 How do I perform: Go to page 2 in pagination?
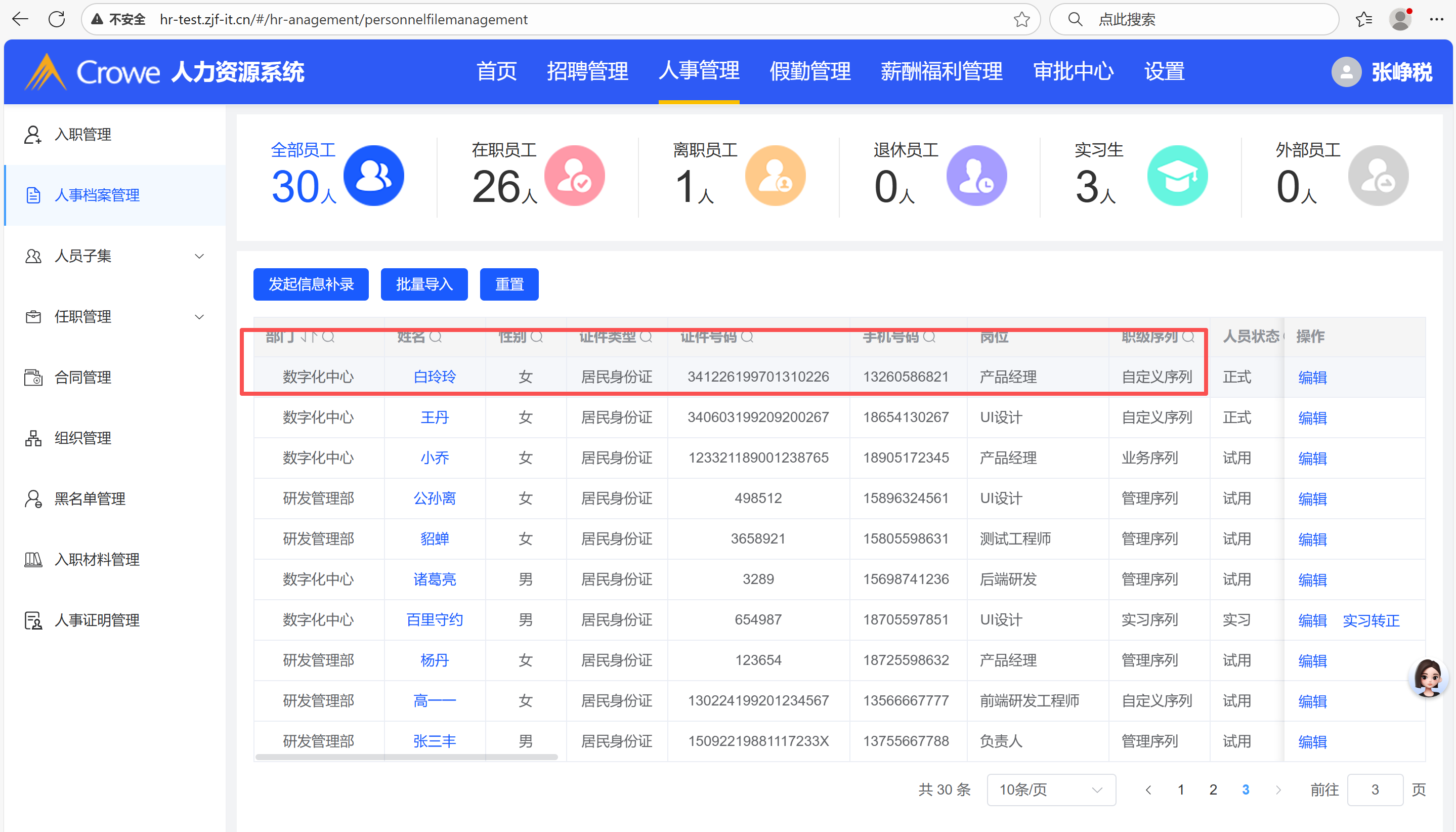click(x=1213, y=789)
